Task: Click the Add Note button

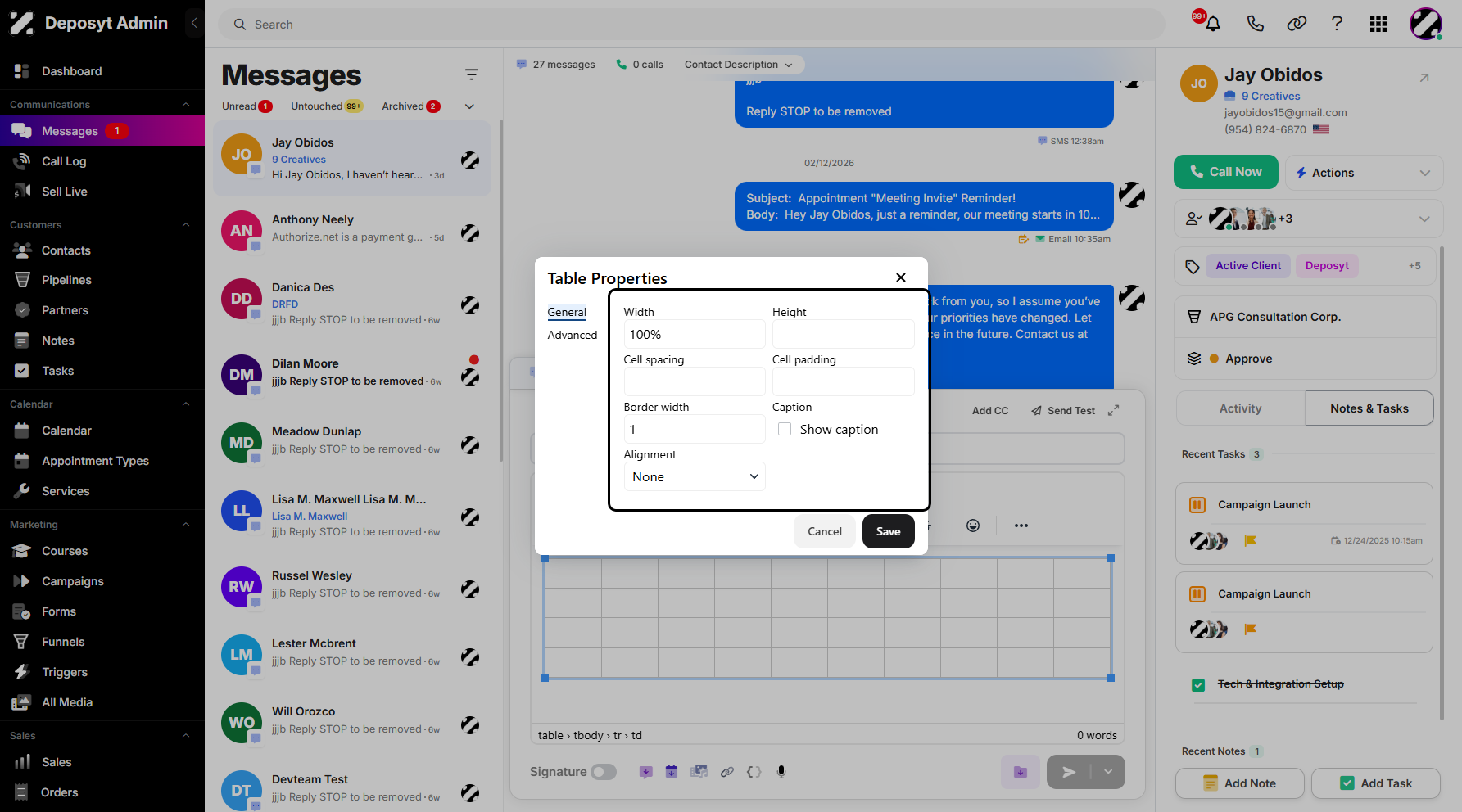Action: 1239,783
